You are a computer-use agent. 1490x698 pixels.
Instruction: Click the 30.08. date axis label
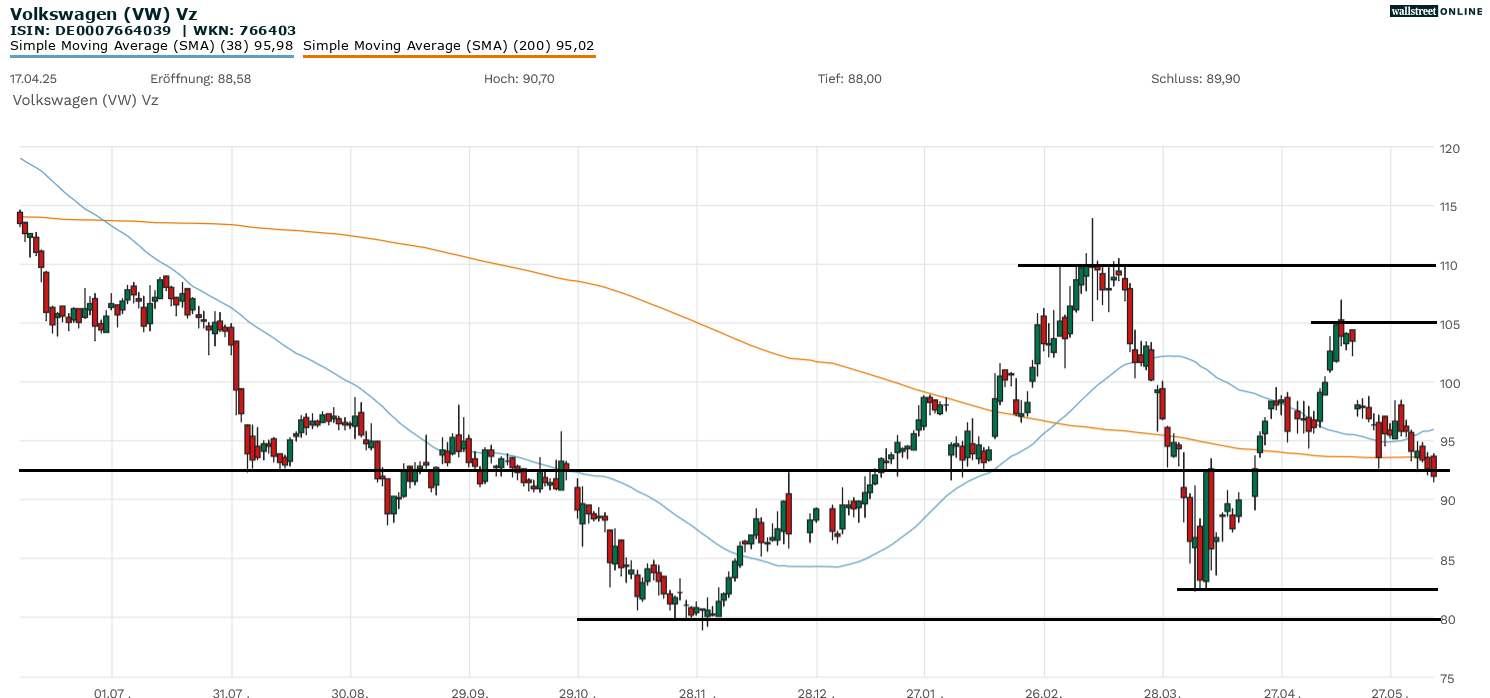click(351, 692)
